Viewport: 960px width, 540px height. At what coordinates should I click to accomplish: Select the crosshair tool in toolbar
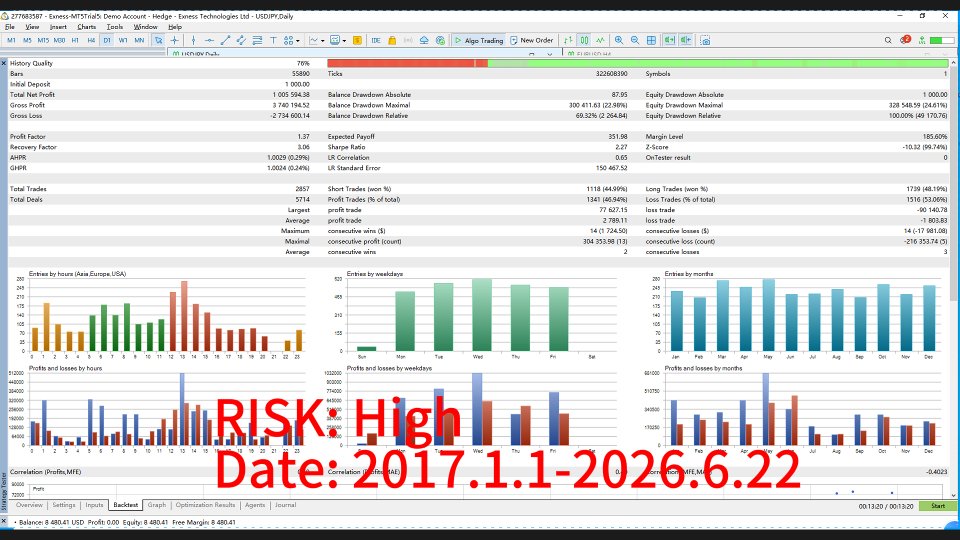(174, 40)
